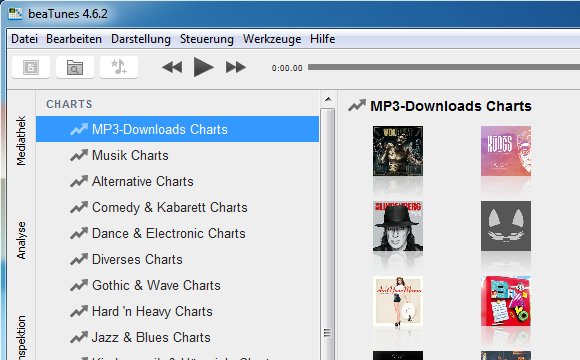Skip to previous track with rewind button
Image resolution: width=580 pixels, height=360 pixels.
tap(172, 67)
